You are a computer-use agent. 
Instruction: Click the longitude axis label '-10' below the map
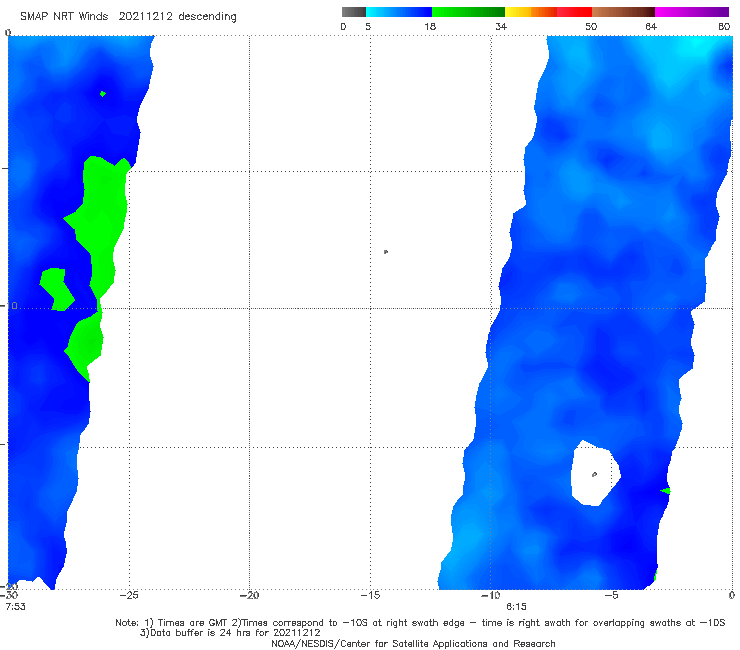(x=491, y=596)
